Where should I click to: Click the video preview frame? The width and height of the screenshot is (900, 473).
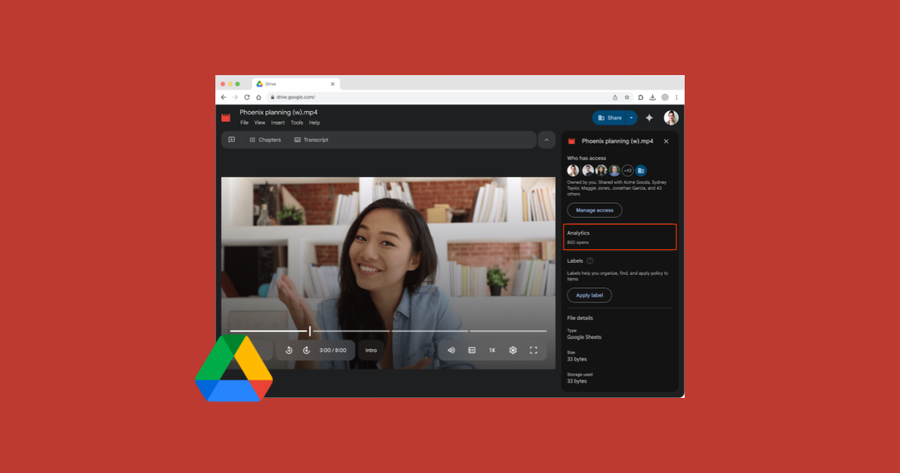[389, 273]
